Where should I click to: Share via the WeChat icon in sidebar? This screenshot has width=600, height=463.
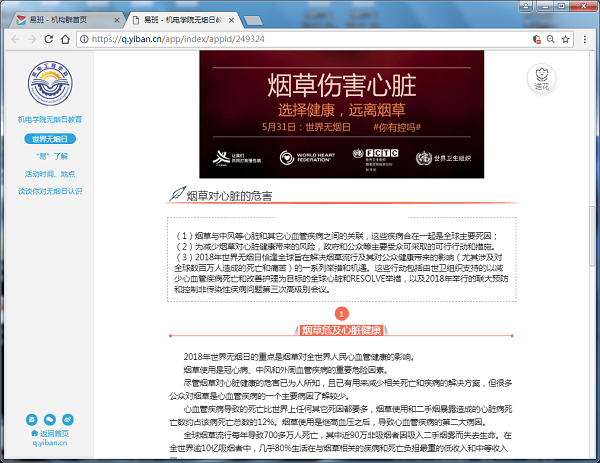coord(50,418)
